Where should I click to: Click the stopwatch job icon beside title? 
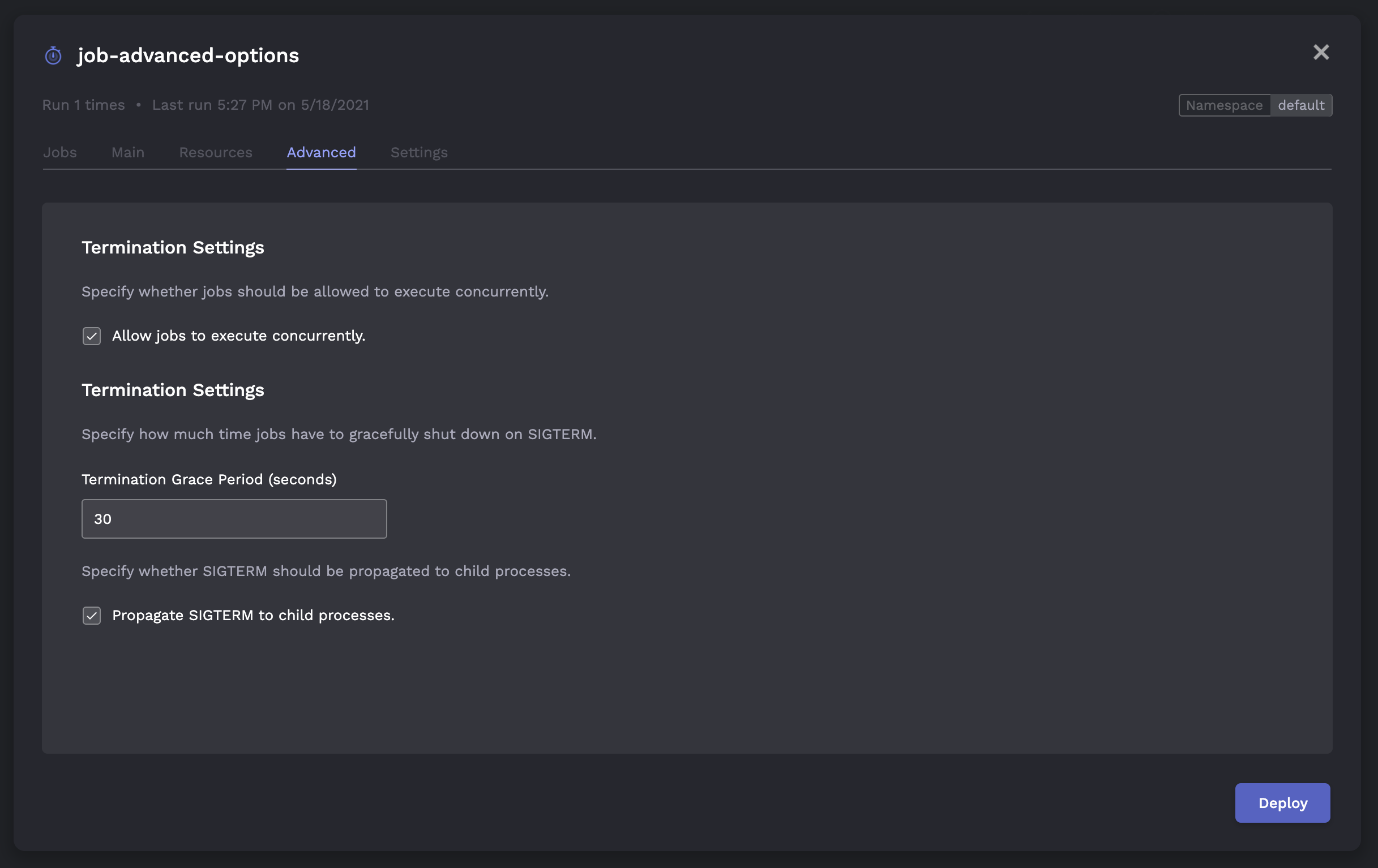click(53, 55)
